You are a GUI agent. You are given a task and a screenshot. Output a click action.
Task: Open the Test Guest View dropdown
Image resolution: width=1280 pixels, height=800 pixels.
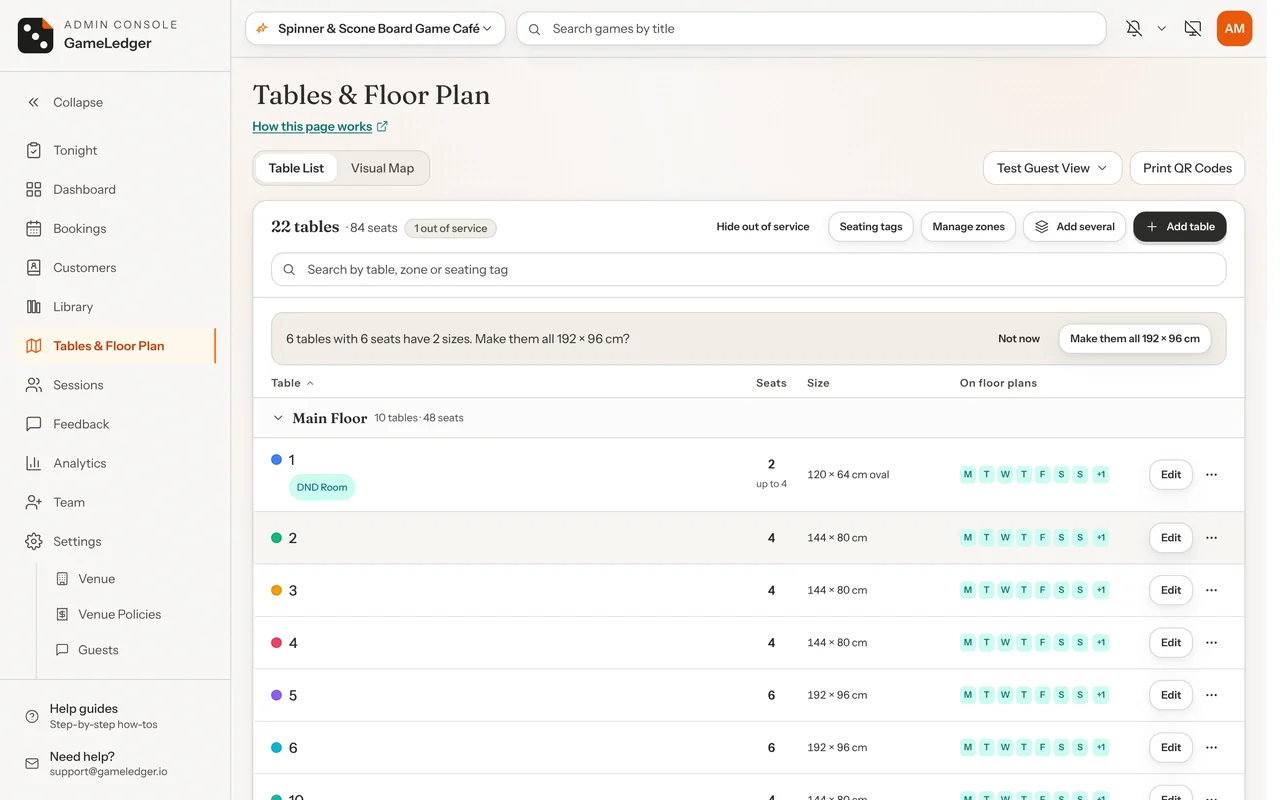[x=1053, y=168]
